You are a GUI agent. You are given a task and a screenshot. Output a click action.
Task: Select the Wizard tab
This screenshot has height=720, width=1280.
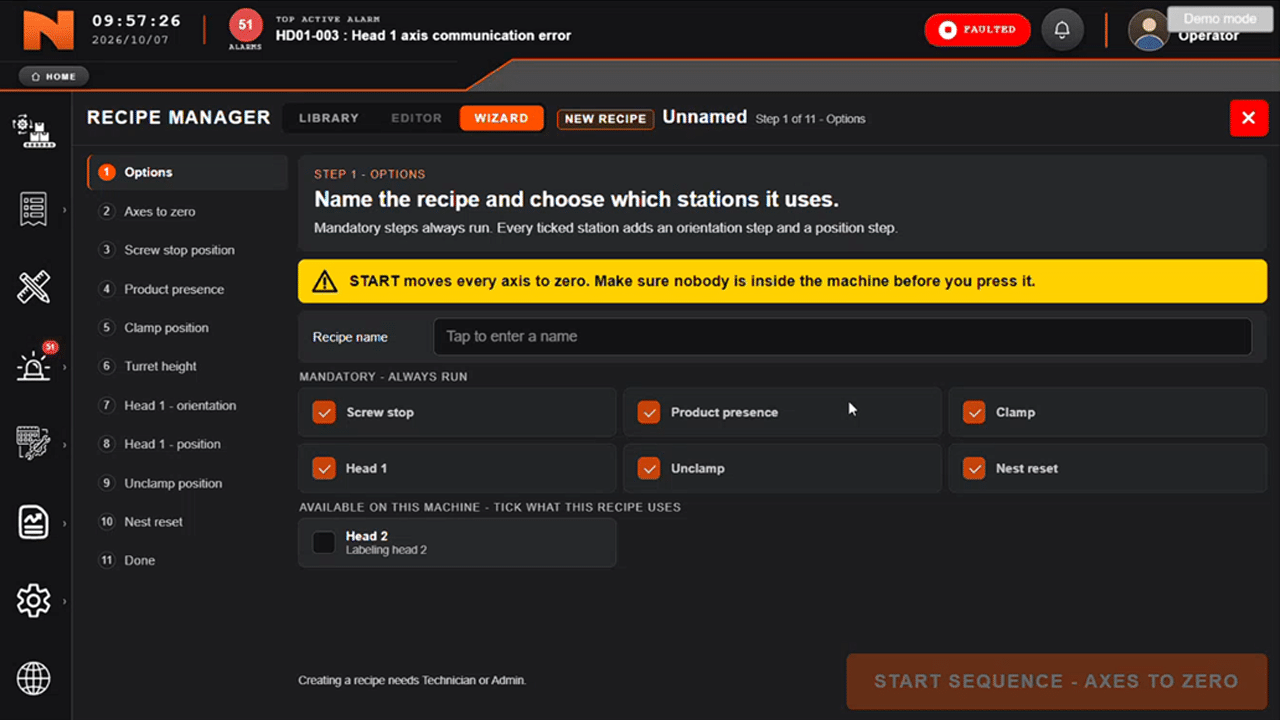(502, 118)
